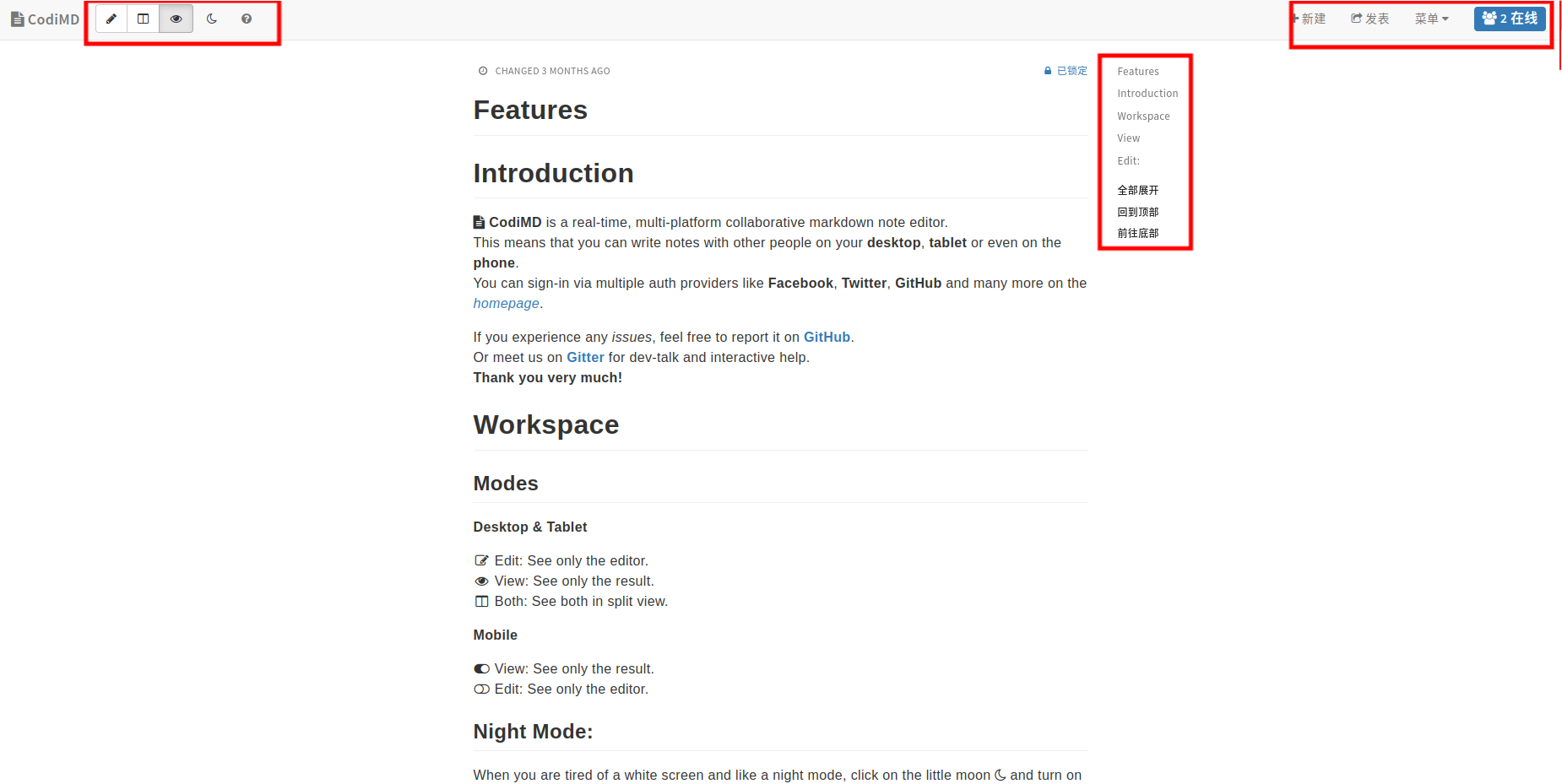Open help question mark icon
The image size is (1562, 784).
tap(247, 19)
